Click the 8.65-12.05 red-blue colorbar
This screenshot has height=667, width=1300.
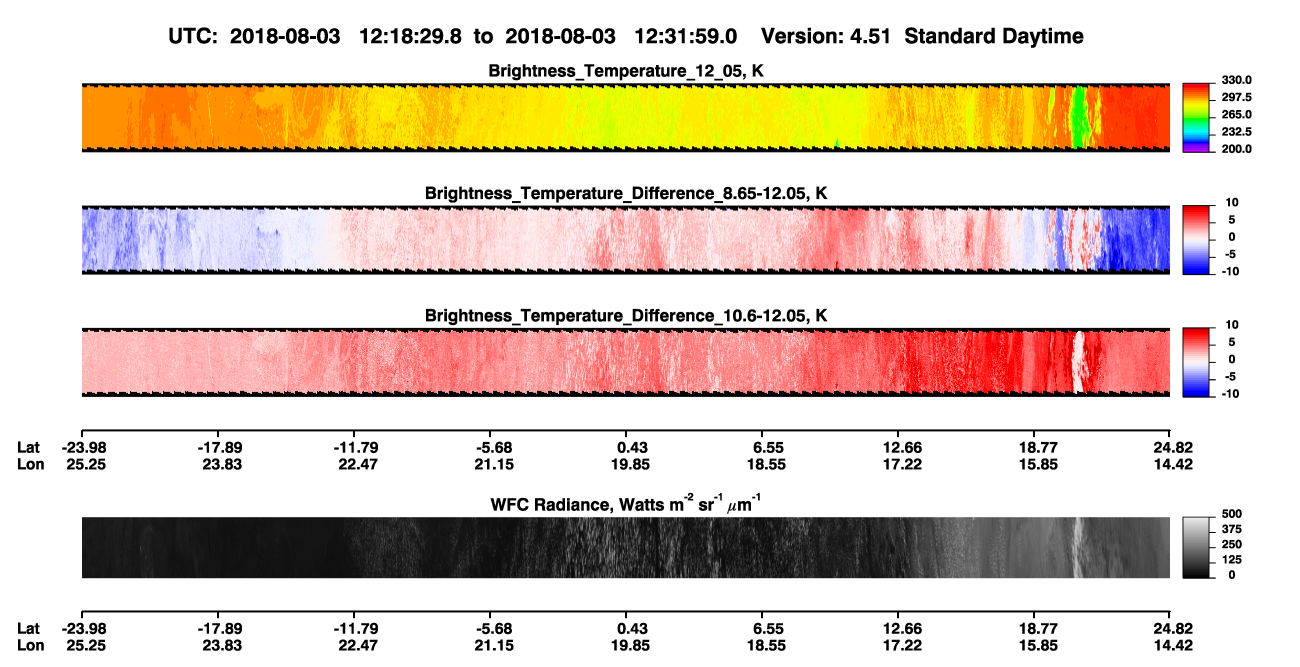[1196, 239]
